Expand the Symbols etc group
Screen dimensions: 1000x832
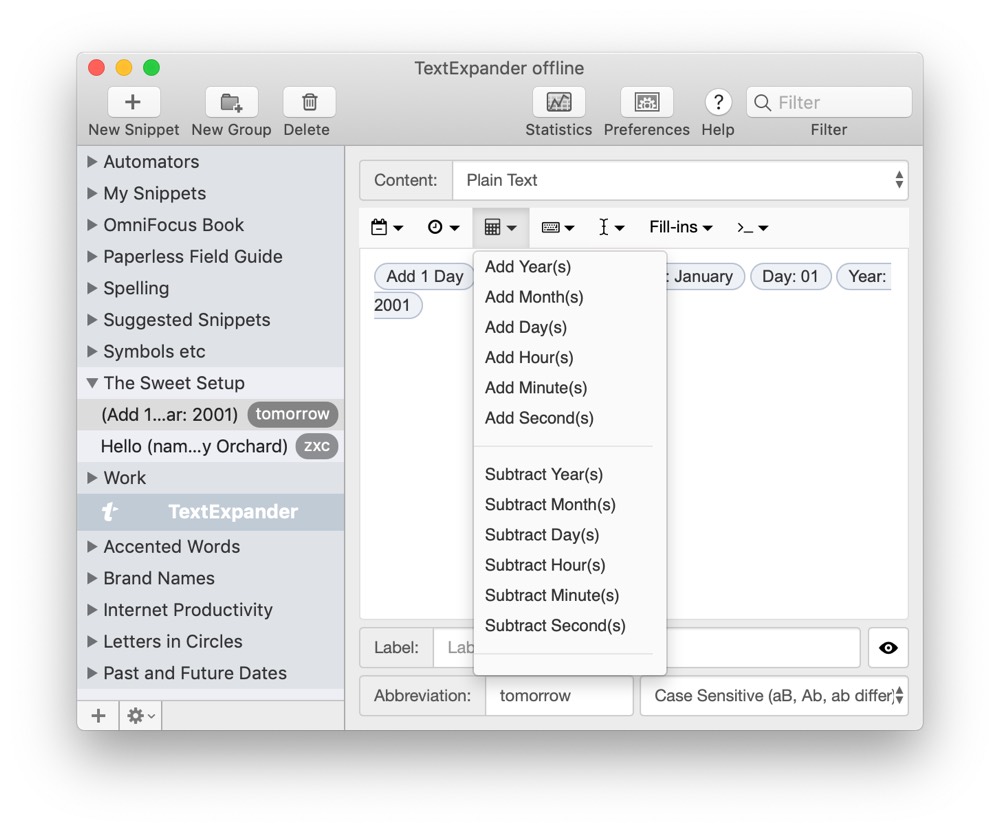click(92, 351)
